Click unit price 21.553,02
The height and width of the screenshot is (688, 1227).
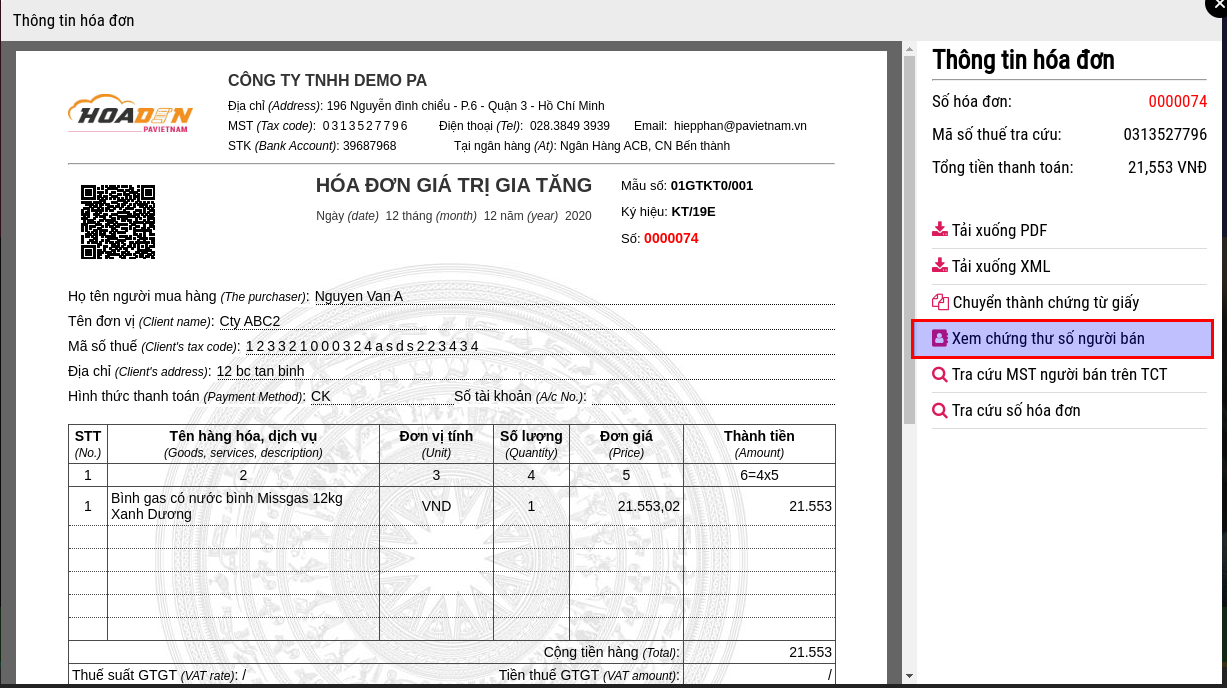tap(649, 506)
